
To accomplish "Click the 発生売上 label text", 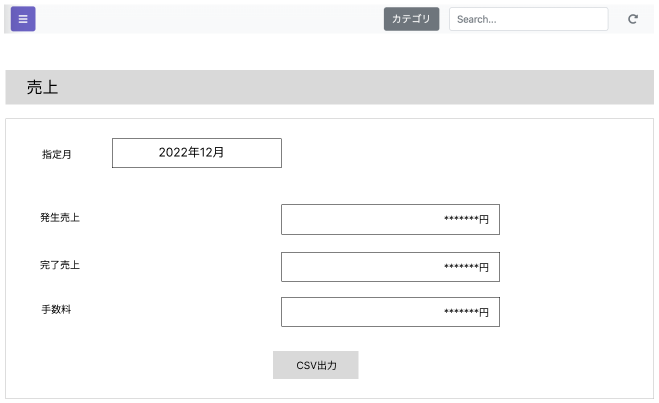I will 60,218.
